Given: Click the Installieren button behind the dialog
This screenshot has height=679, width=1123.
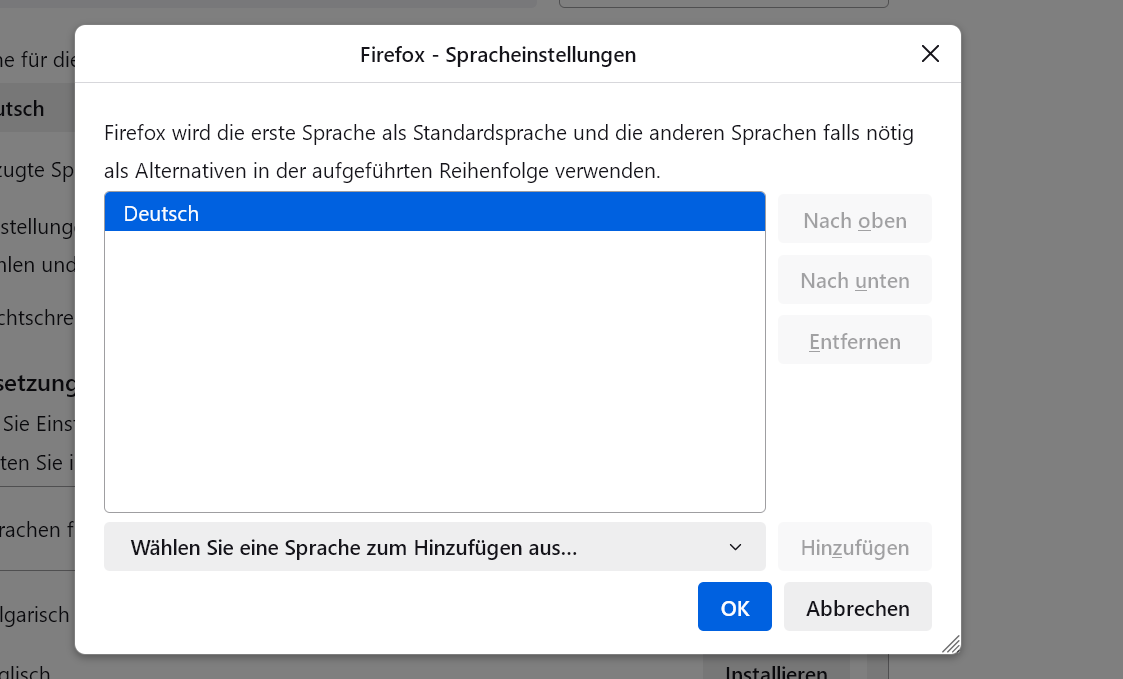Looking at the screenshot, I should 775,670.
